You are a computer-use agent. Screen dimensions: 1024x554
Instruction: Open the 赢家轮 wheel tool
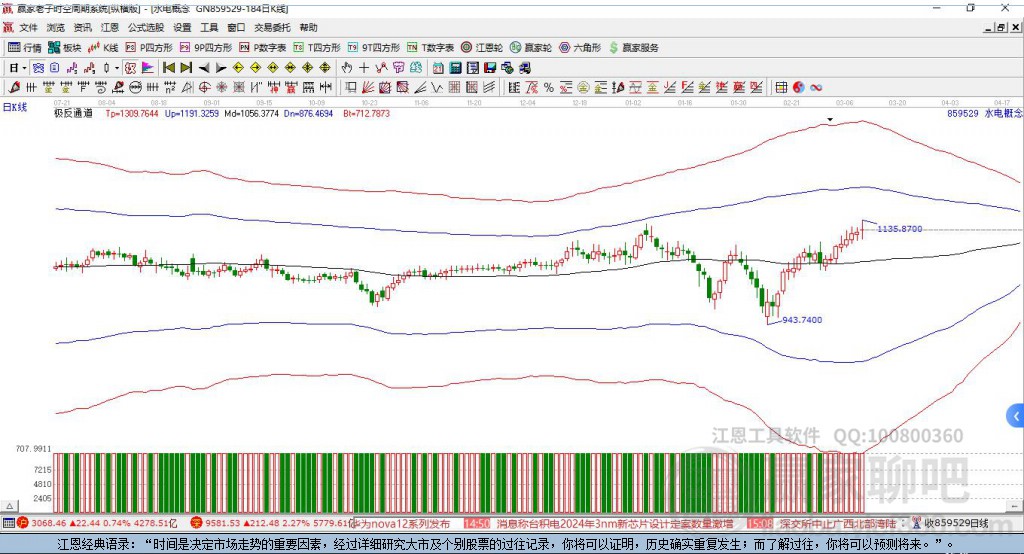pos(531,48)
